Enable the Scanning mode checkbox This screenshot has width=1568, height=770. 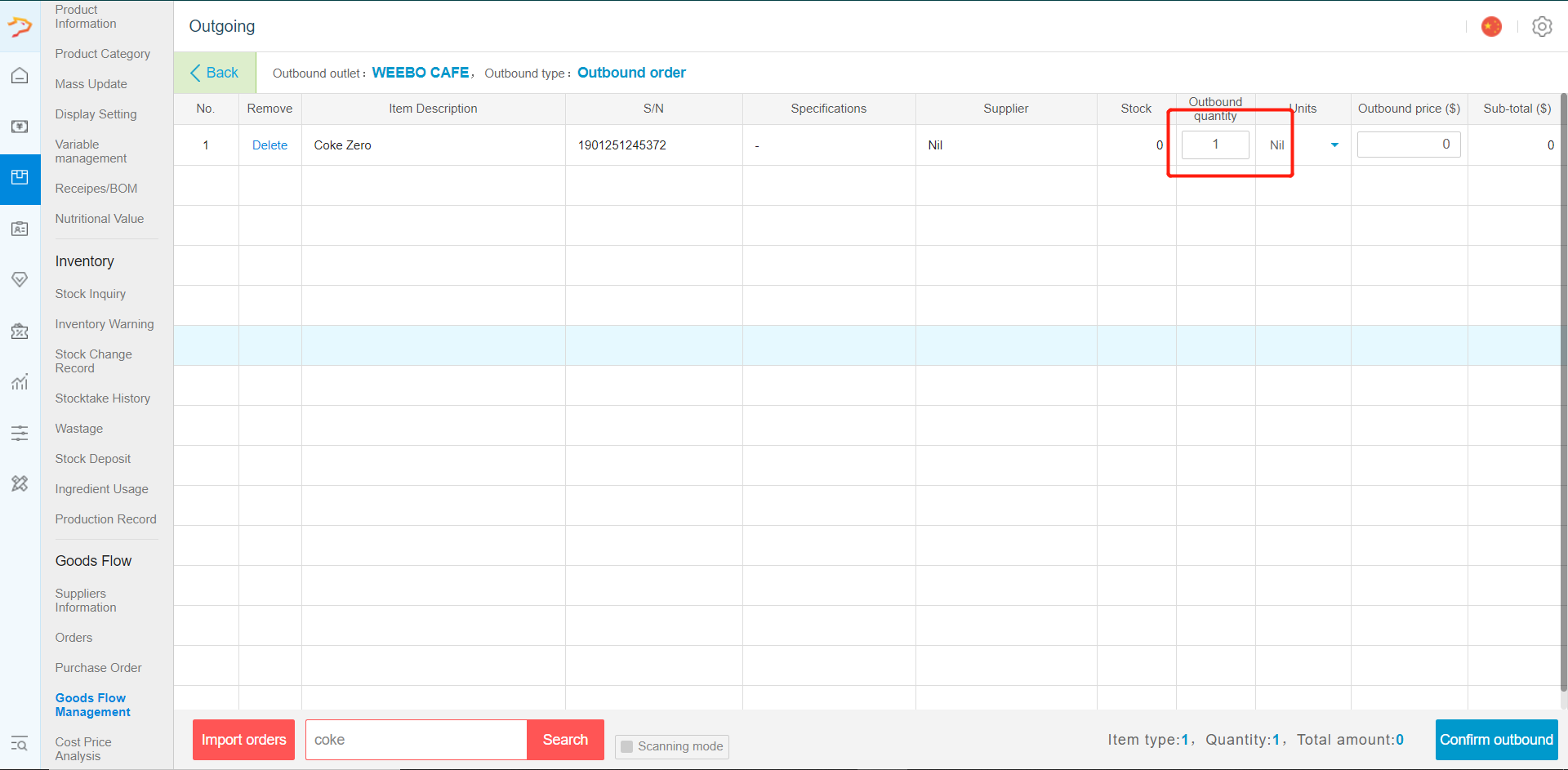[627, 746]
